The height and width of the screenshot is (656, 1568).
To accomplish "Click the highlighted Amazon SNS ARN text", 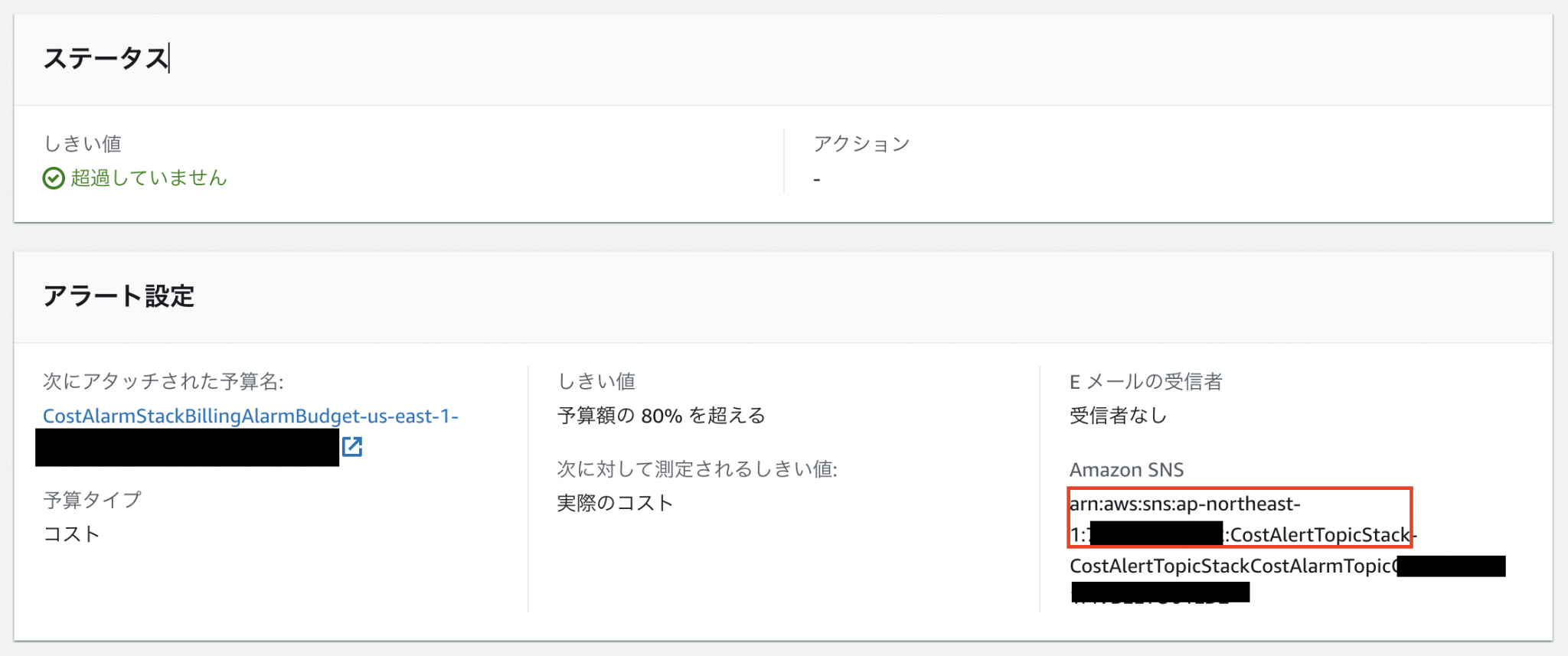I will click(1239, 519).
